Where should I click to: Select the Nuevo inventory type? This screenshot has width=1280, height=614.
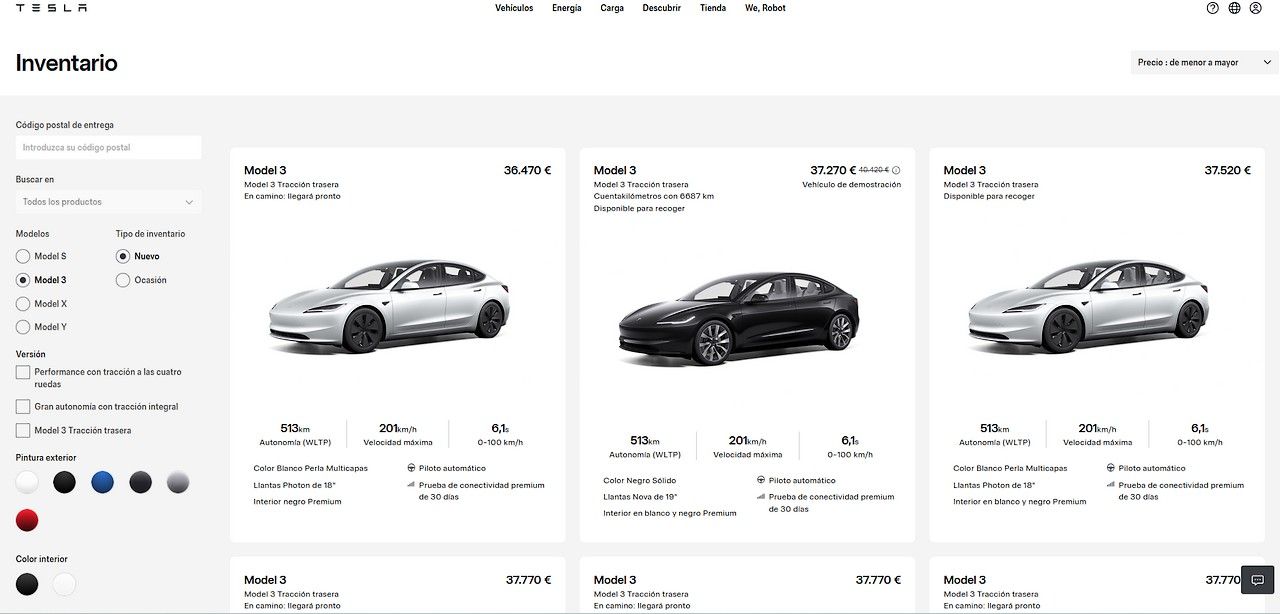[123, 257]
